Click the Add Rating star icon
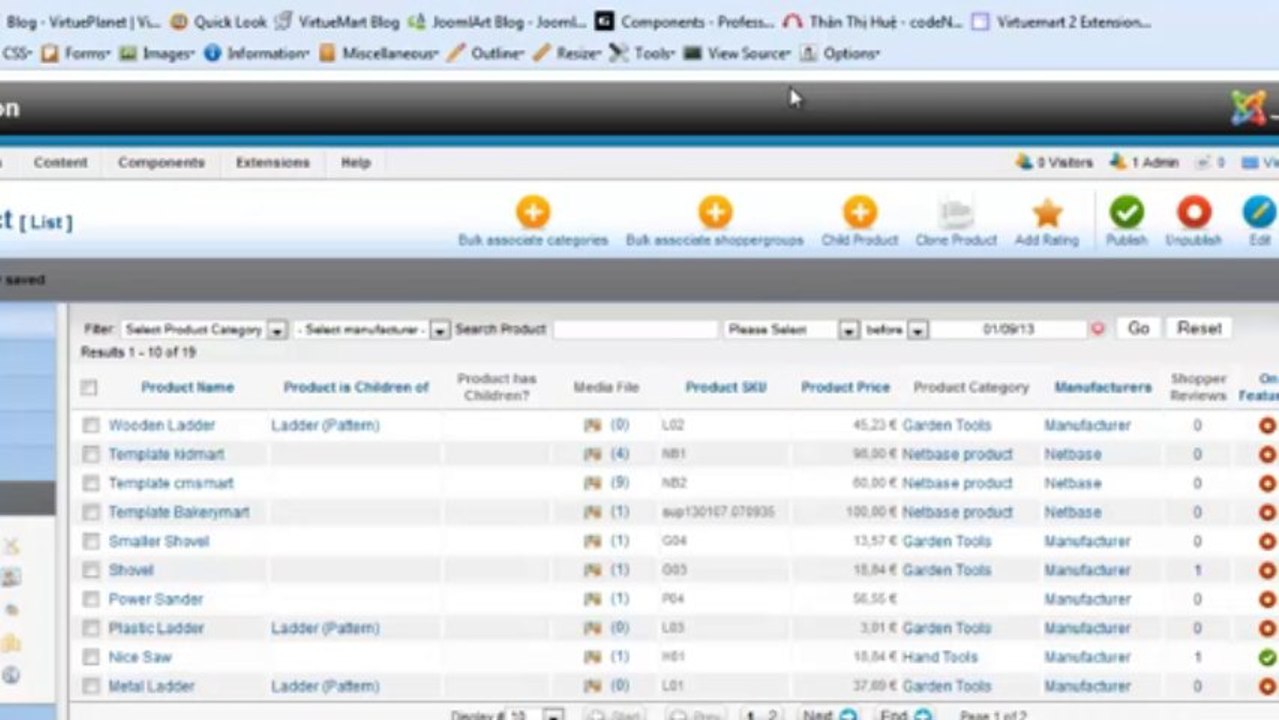Viewport: 1279px width, 720px height. [x=1047, y=212]
